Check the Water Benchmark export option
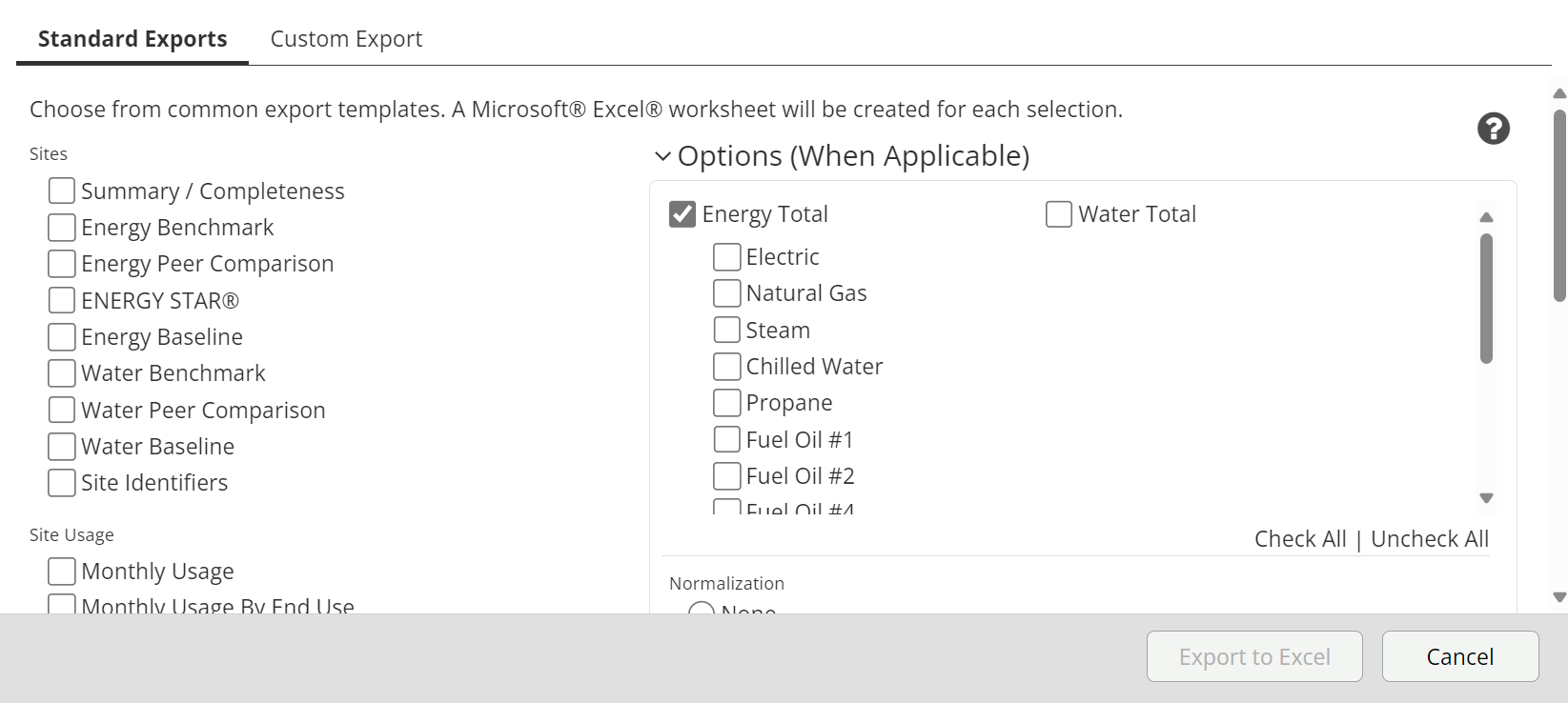 (62, 373)
